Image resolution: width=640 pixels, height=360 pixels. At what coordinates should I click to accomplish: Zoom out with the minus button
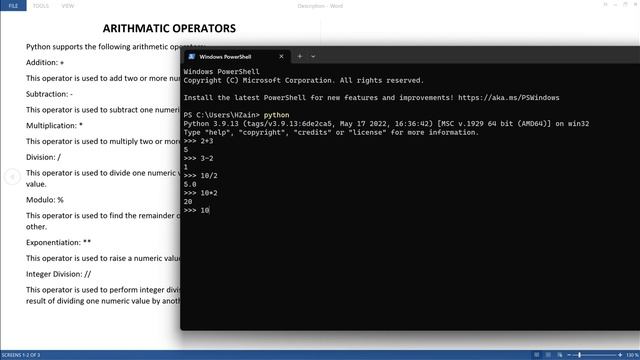click(569, 355)
